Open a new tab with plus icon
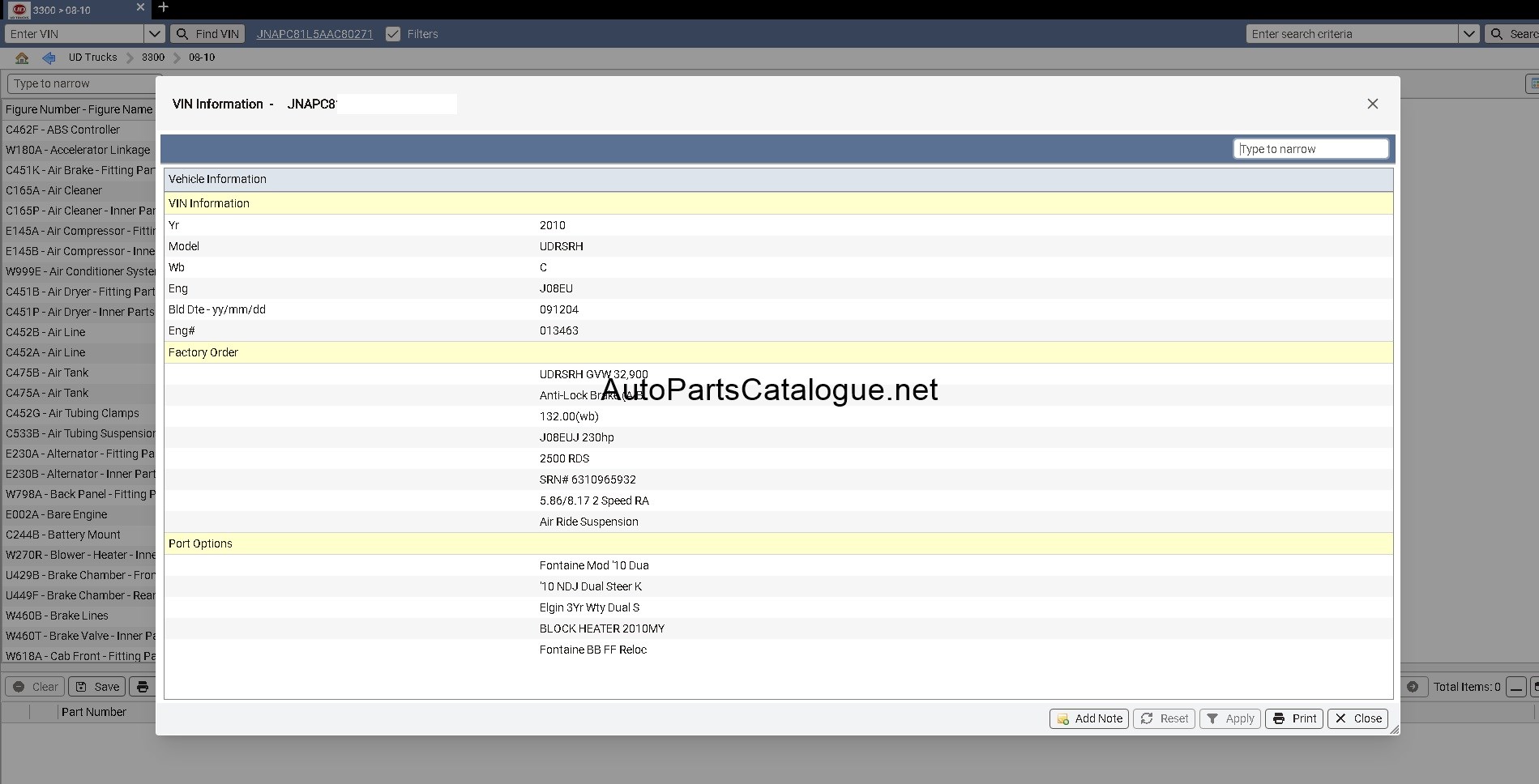 pos(163,7)
